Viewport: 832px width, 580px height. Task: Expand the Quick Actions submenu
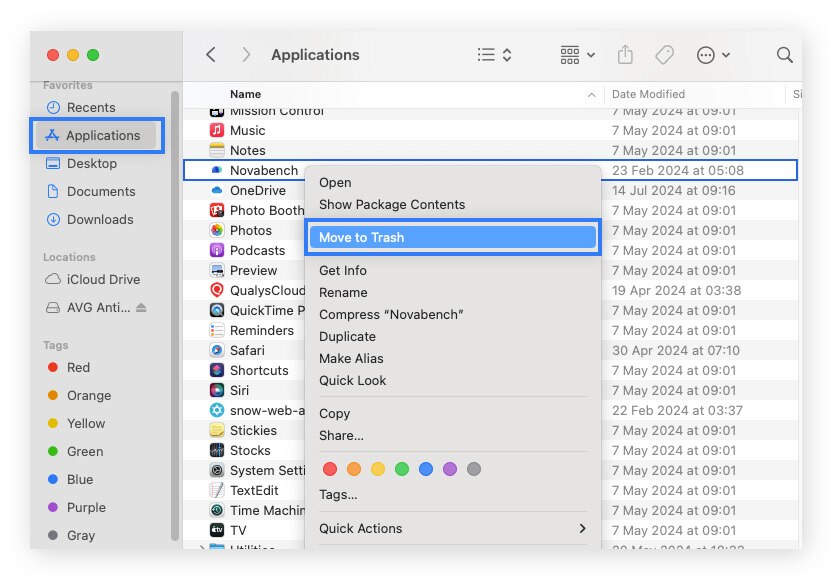453,529
